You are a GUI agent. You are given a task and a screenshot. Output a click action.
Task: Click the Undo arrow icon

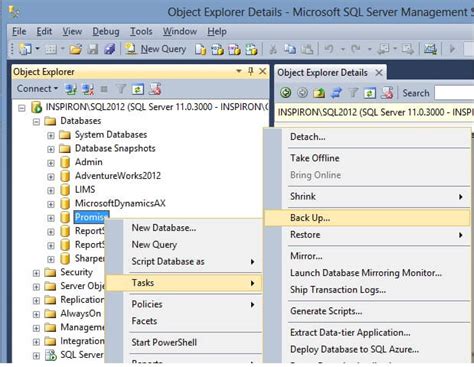pos(329,49)
